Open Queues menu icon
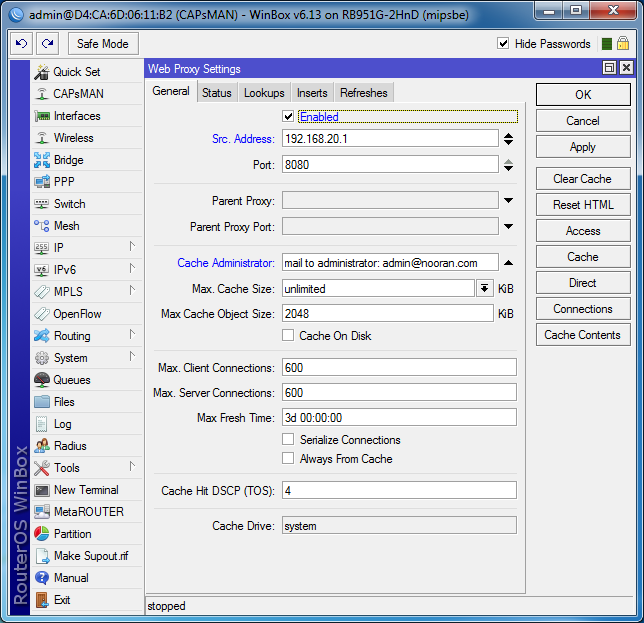 pyautogui.click(x=41, y=380)
